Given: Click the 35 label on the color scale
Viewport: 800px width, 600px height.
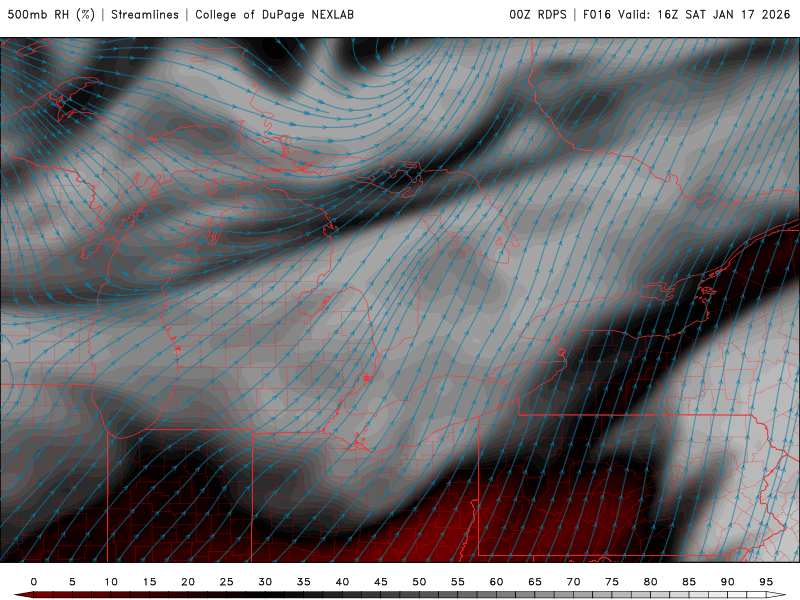Looking at the screenshot, I should (x=304, y=582).
